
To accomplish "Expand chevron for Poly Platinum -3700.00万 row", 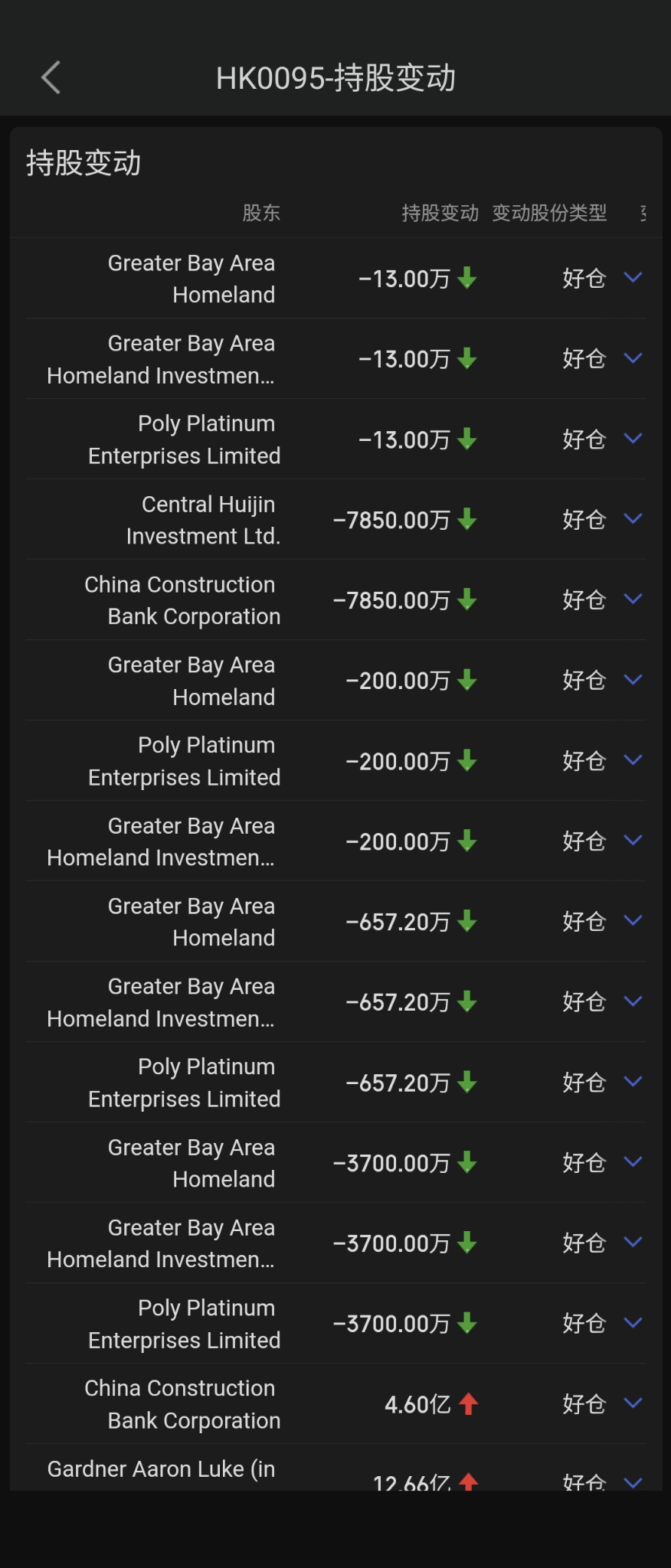I will pos(633,1322).
